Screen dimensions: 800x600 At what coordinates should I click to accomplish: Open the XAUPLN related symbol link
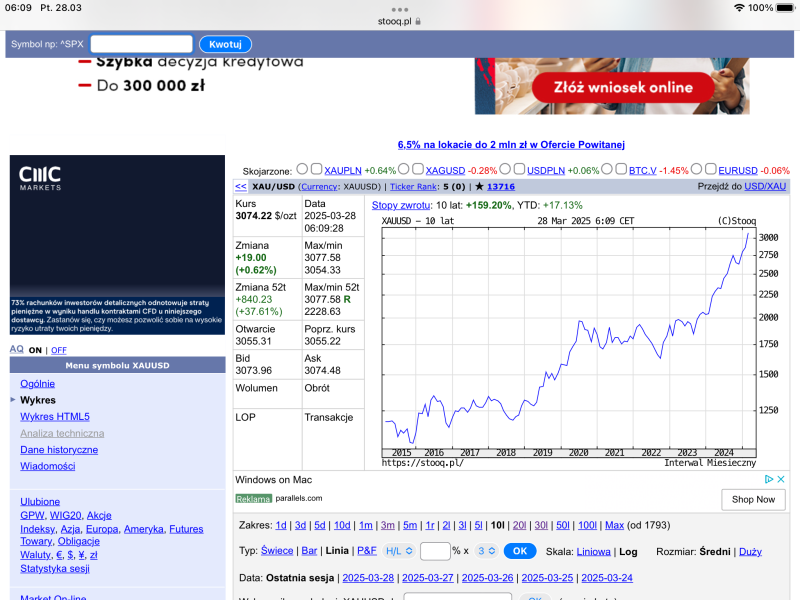343,170
